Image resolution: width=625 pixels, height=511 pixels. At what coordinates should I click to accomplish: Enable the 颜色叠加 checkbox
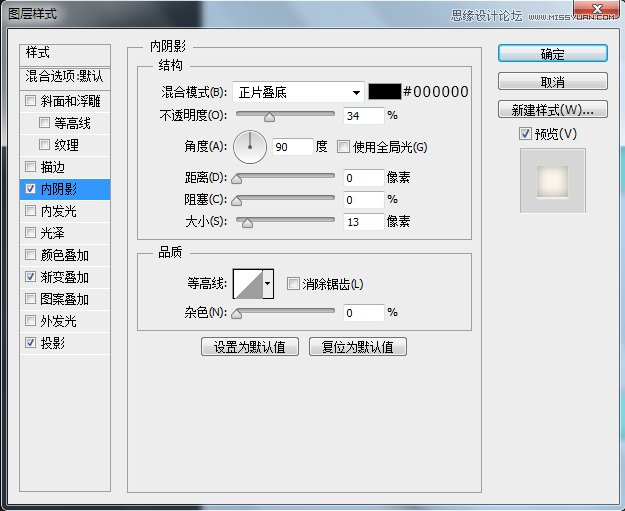[x=30, y=254]
